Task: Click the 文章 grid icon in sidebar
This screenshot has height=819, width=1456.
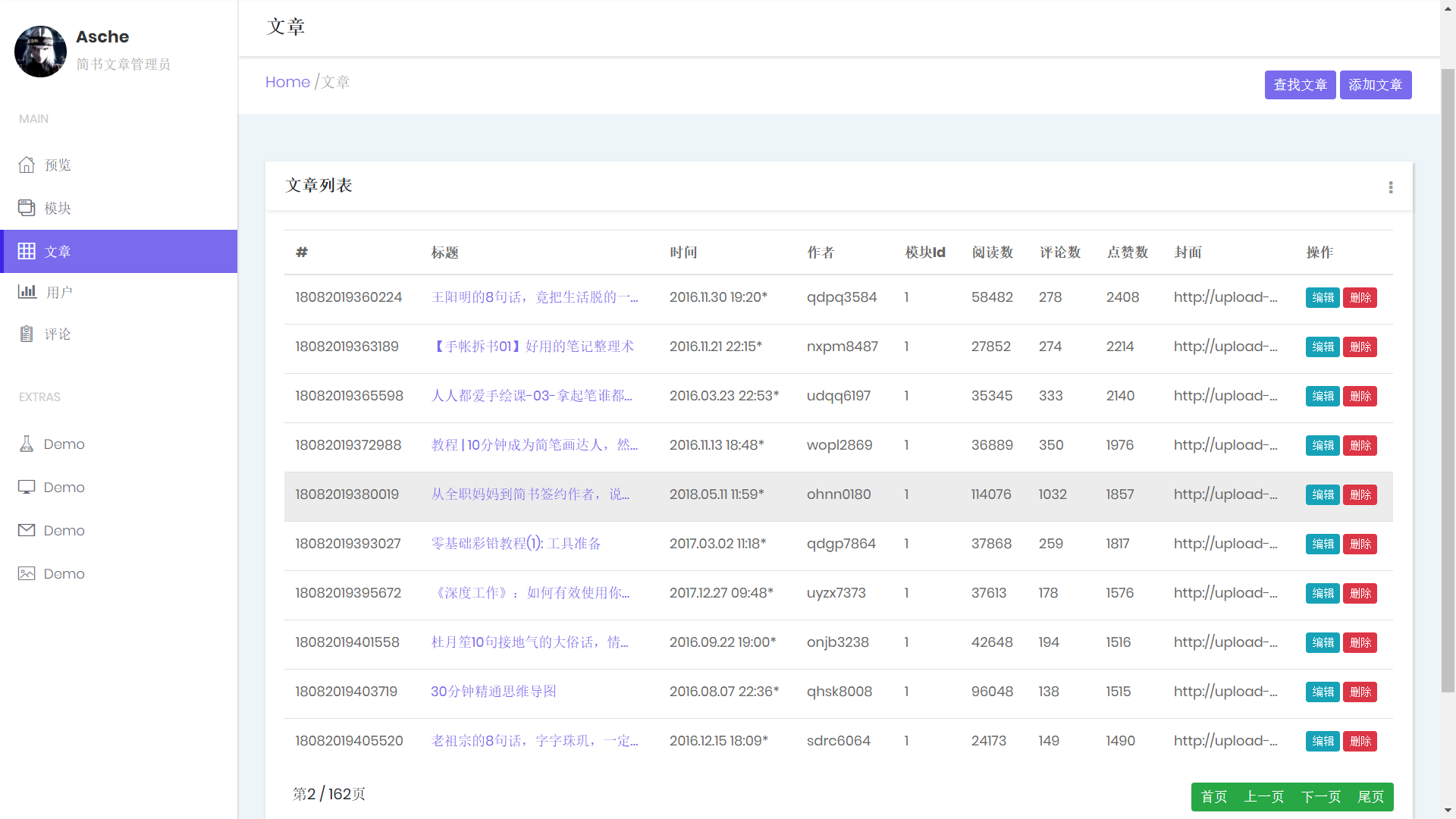Action: pos(27,251)
